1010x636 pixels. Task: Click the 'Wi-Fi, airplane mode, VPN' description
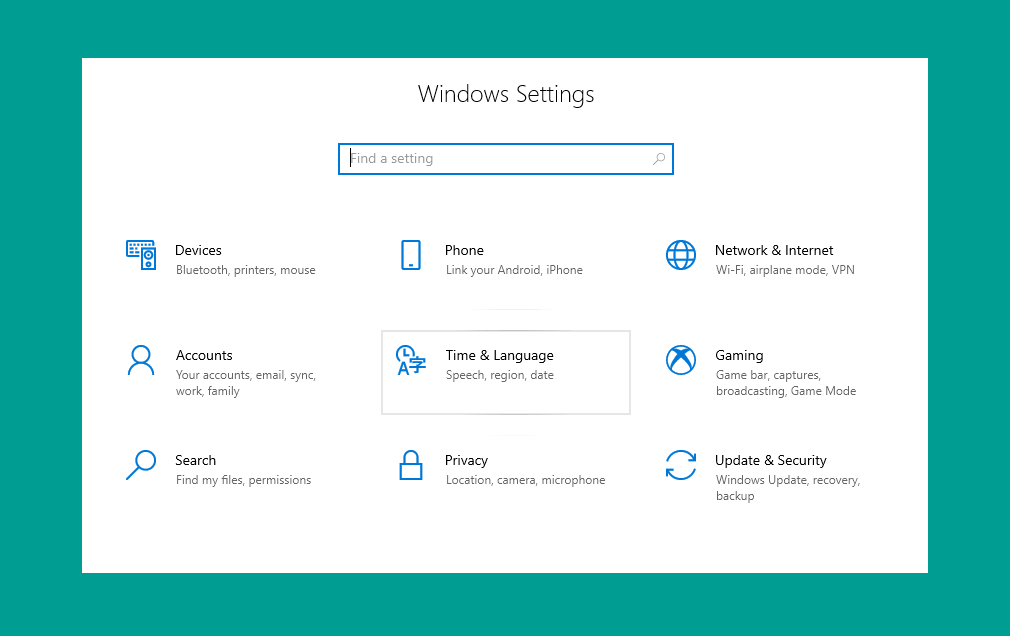tap(785, 270)
